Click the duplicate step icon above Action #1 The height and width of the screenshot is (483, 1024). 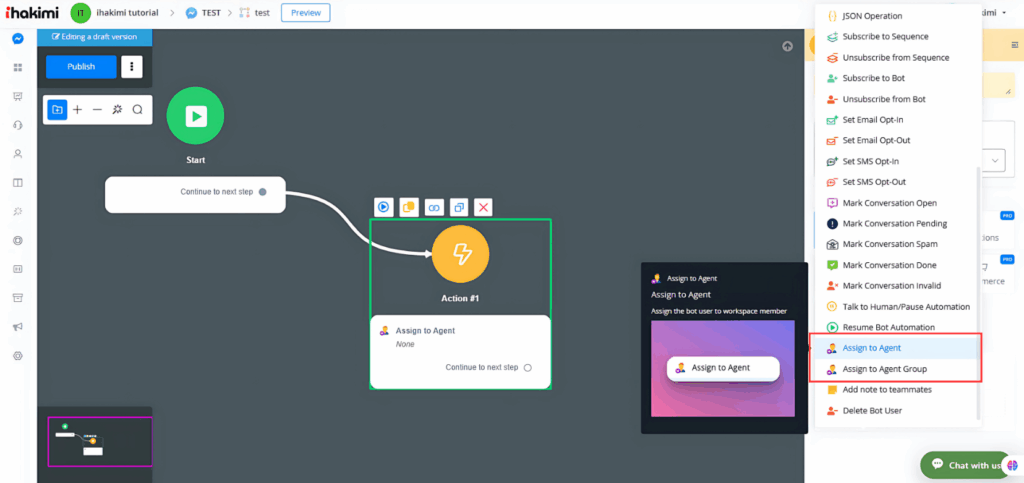(x=459, y=207)
